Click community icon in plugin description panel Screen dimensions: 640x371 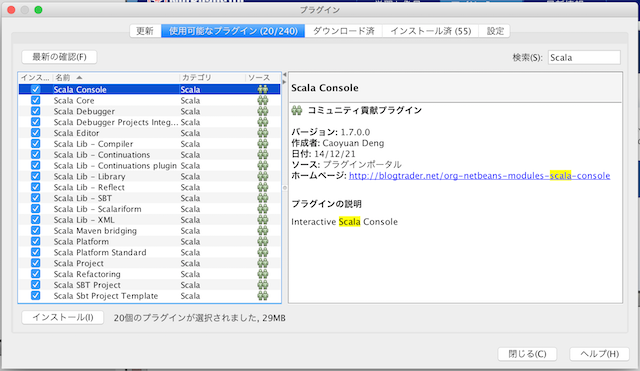point(297,110)
